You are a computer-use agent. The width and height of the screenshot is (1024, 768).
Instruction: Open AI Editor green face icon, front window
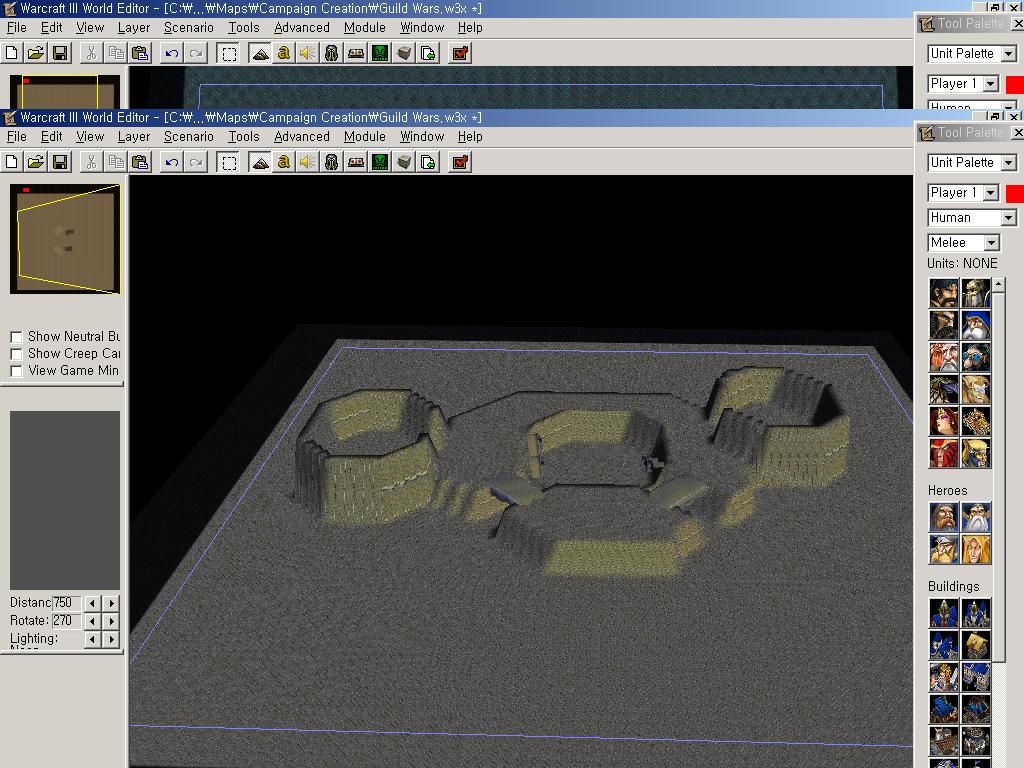(x=380, y=162)
